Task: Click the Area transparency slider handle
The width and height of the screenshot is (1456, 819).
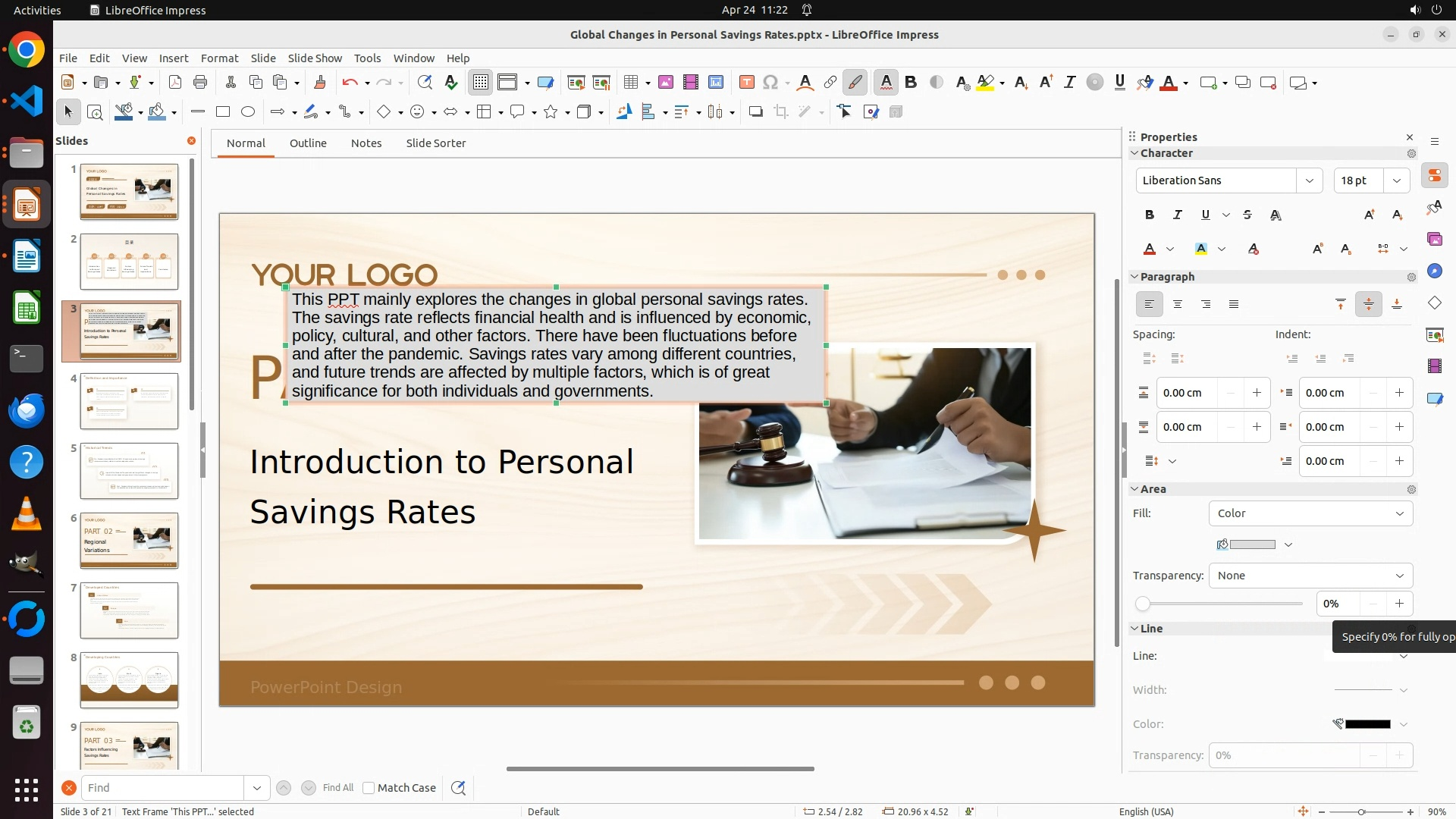Action: (x=1143, y=604)
